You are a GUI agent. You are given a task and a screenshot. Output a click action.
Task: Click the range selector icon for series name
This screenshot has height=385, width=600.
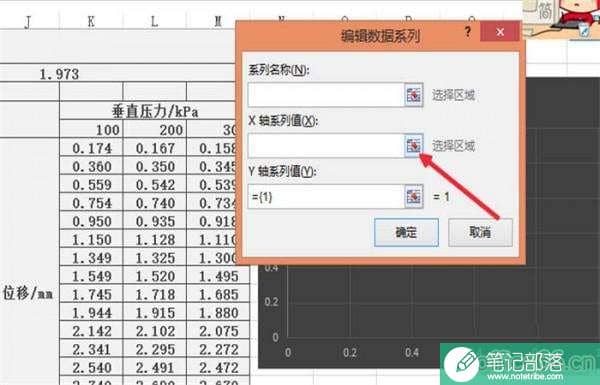coord(414,95)
